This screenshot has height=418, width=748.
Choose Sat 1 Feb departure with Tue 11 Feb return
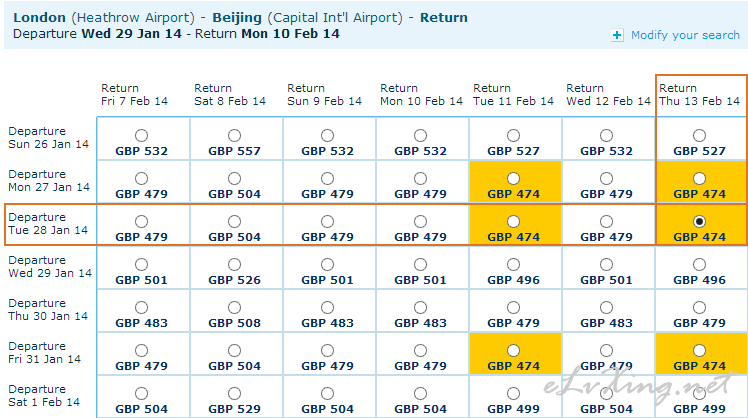(x=513, y=393)
